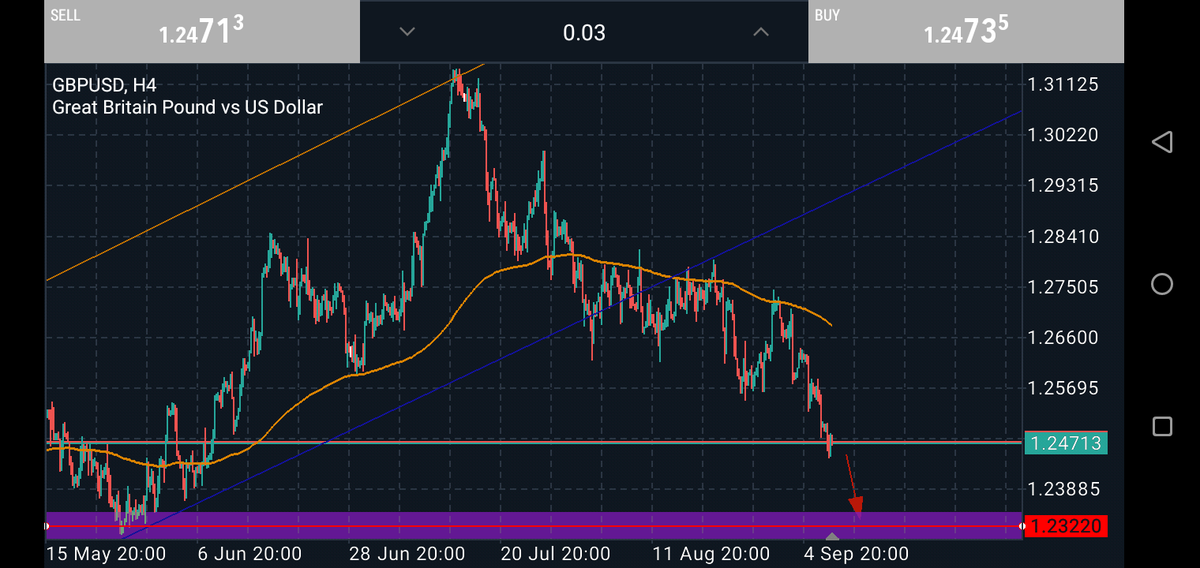Viewport: 1200px width, 568px height.
Task: Select price axis label 1.25695
Action: tap(1063, 388)
